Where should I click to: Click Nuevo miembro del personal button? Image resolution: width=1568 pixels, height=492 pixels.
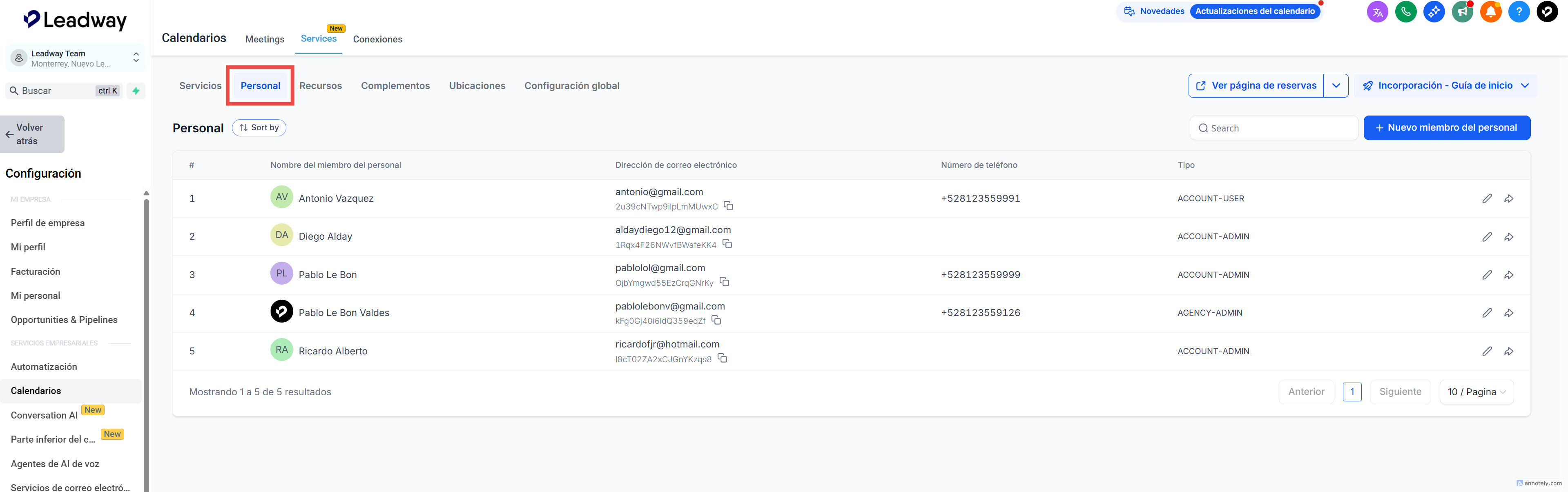point(1446,128)
